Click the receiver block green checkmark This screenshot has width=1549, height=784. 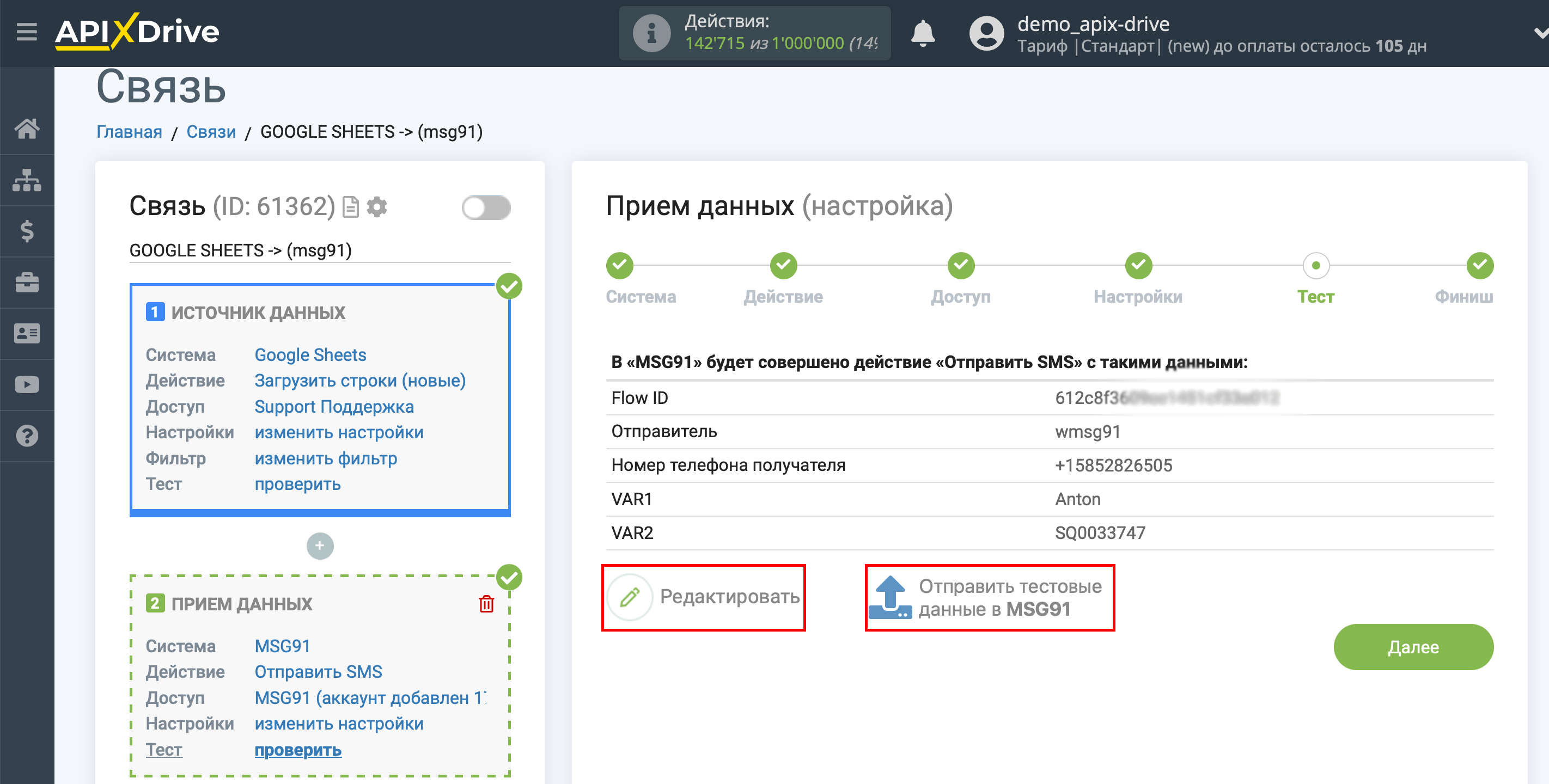(509, 577)
